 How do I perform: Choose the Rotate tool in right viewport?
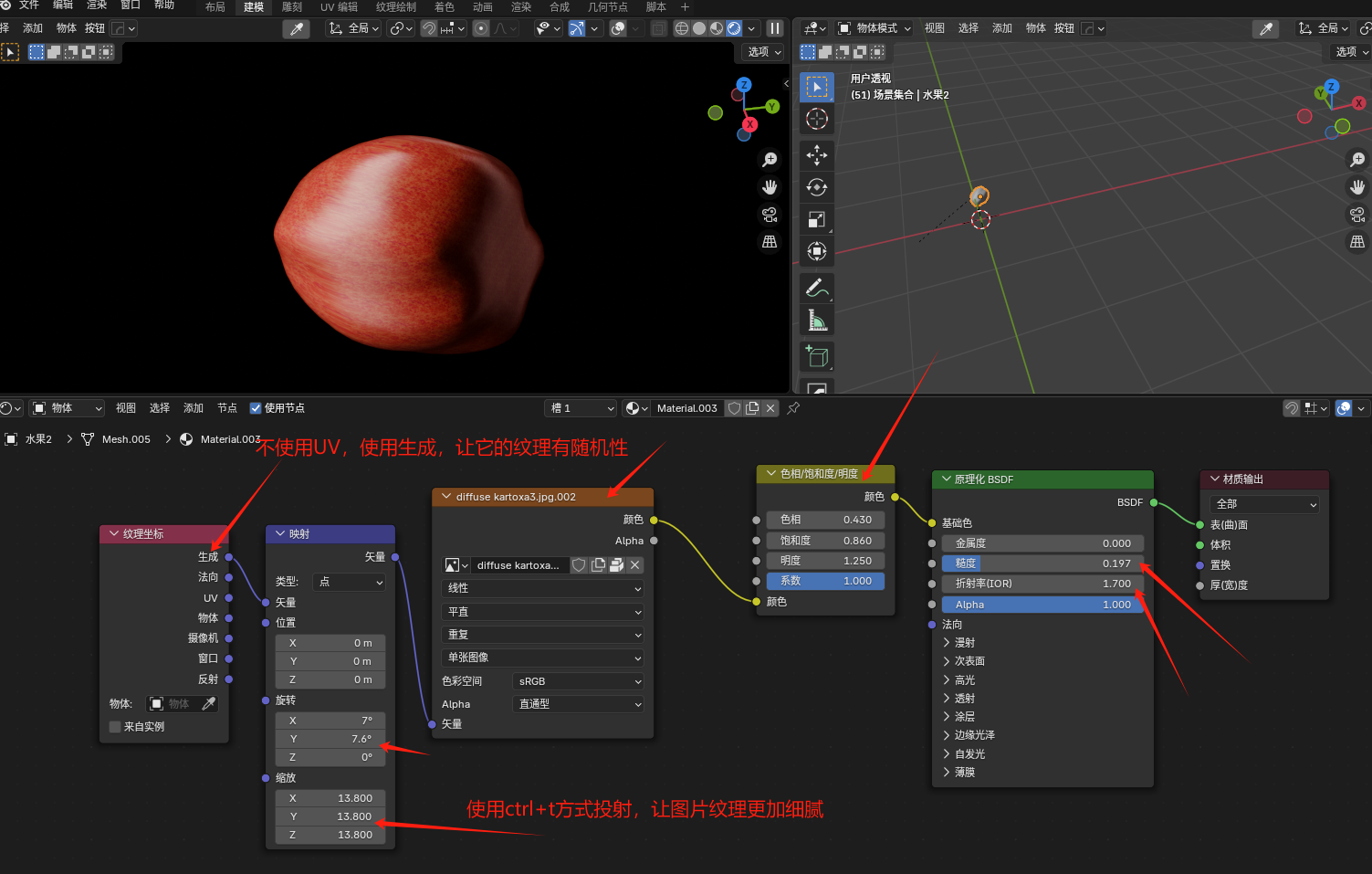[x=817, y=187]
